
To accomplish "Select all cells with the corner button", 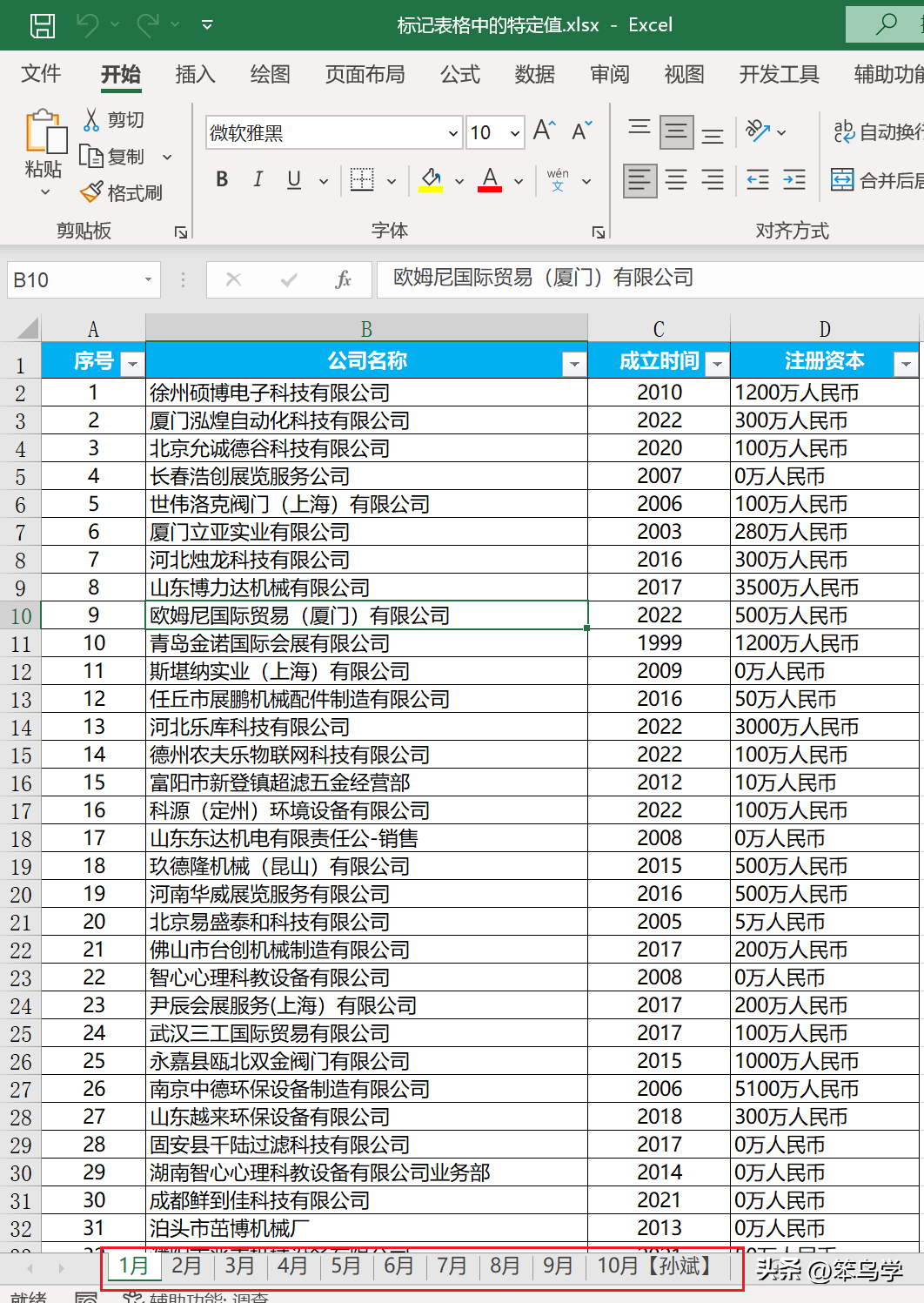I will [21, 328].
